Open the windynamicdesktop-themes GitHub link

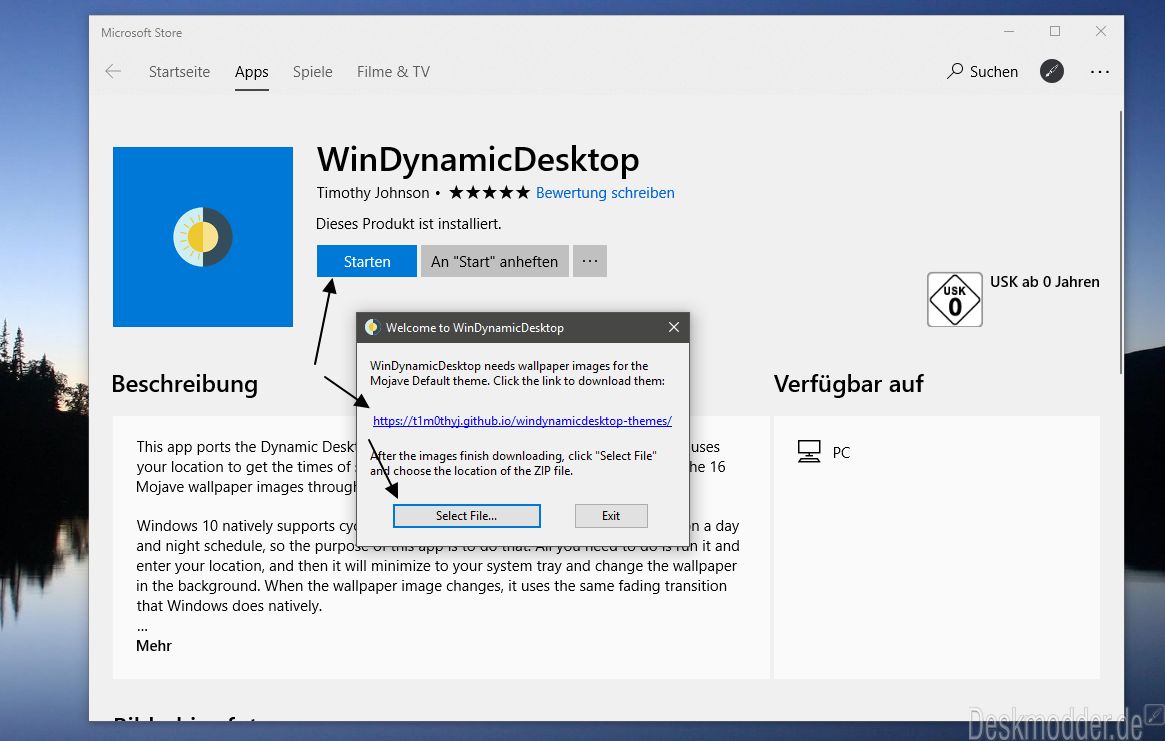tap(522, 421)
